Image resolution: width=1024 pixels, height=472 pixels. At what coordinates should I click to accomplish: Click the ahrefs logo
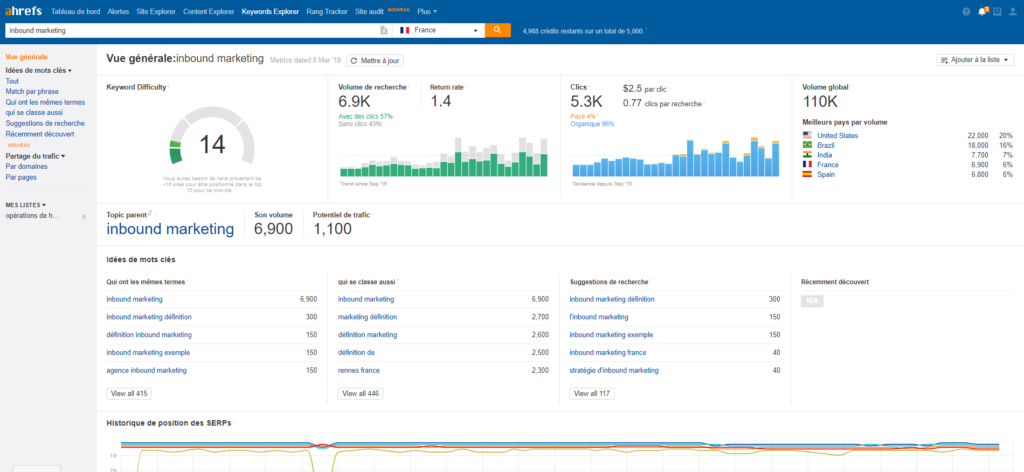click(x=22, y=11)
